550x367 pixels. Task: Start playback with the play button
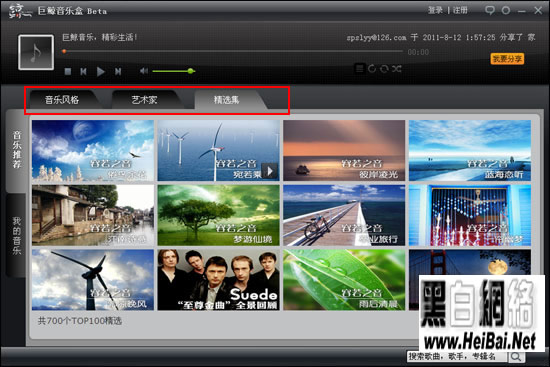coord(101,72)
